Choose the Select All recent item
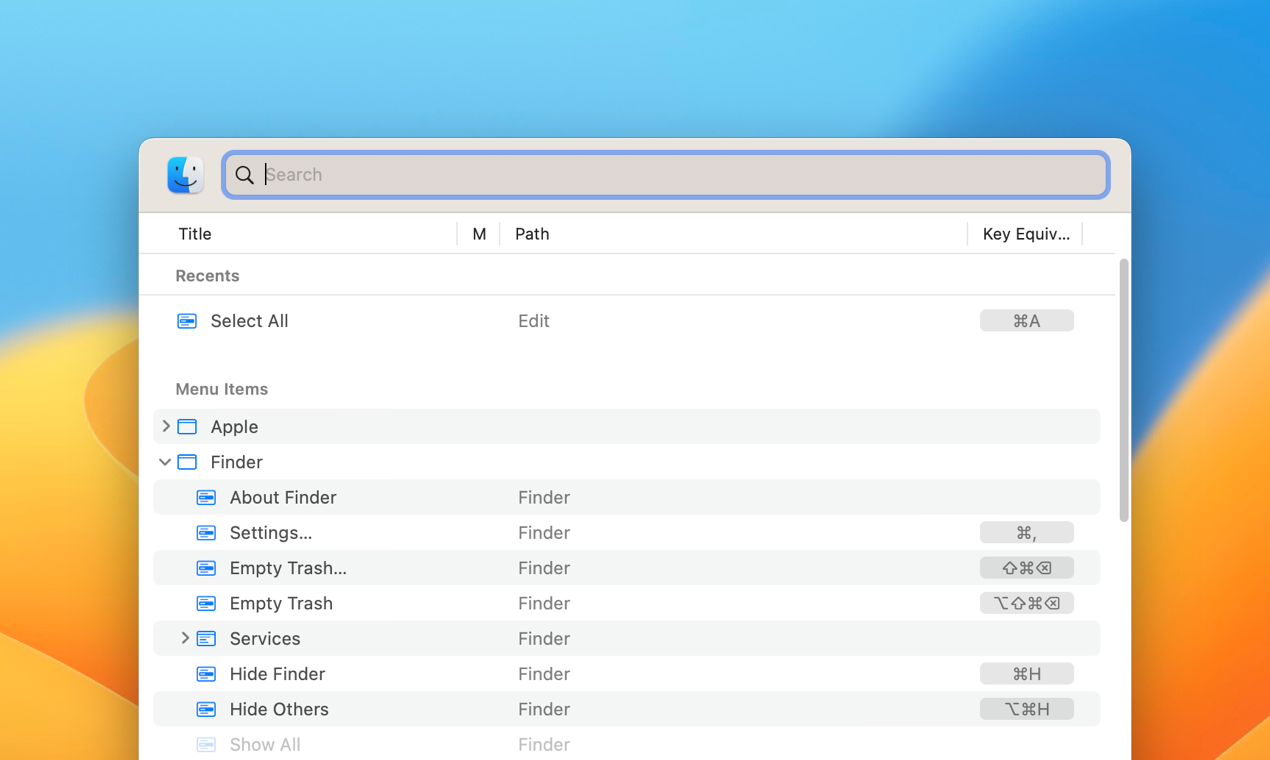 click(249, 321)
